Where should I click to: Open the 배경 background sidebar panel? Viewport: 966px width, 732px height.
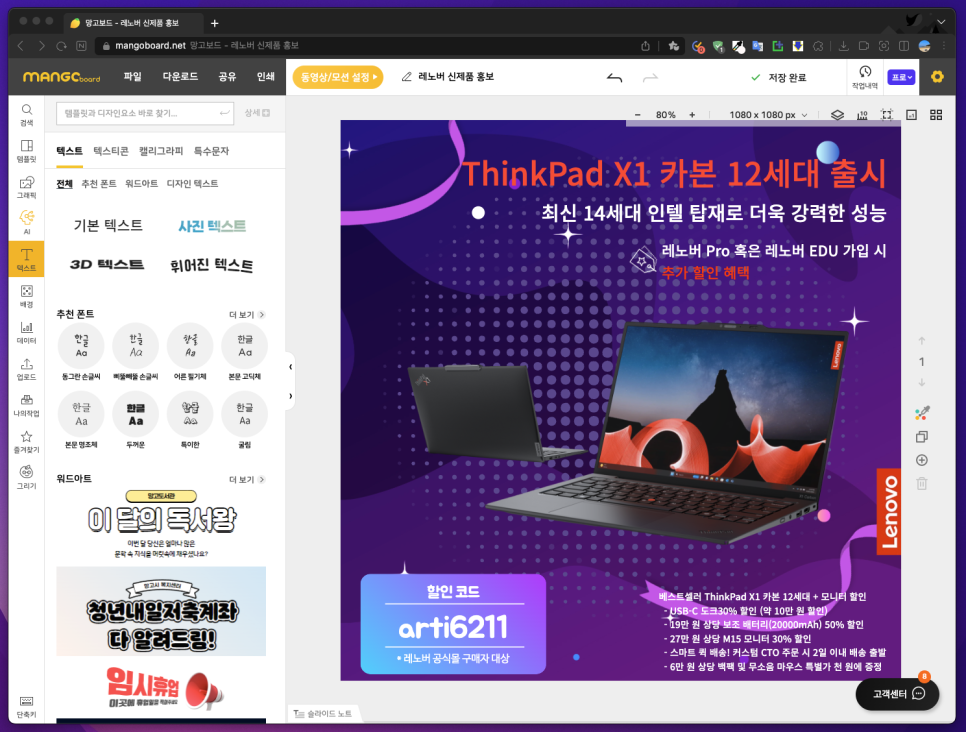point(26,296)
